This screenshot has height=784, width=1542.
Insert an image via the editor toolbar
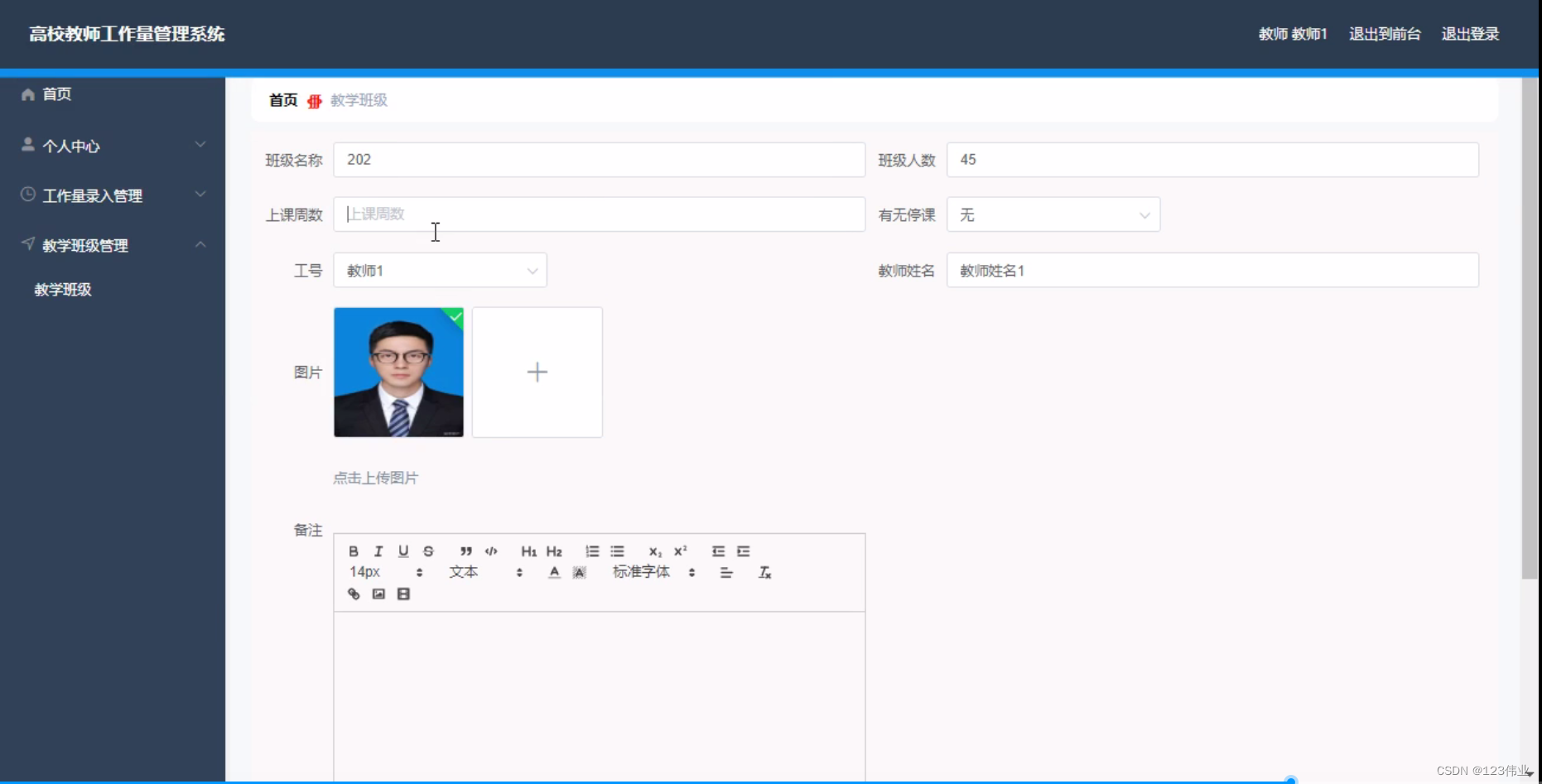click(378, 594)
